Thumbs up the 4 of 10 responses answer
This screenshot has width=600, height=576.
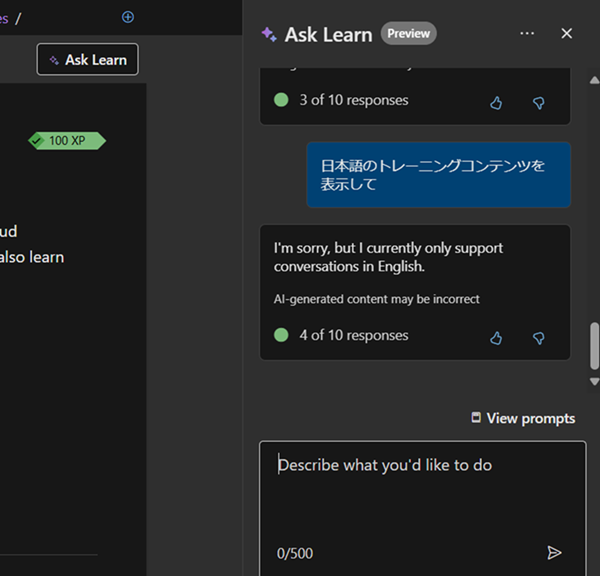[496, 338]
